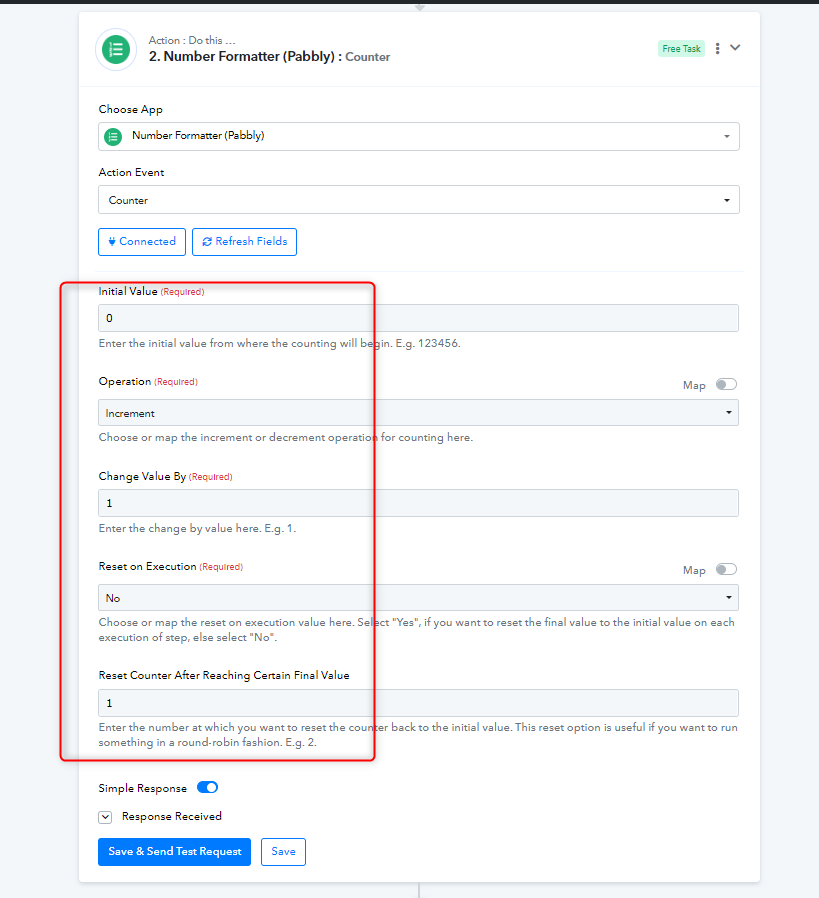Open the Reset on Execution dropdown
The height and width of the screenshot is (898, 819).
coord(419,598)
